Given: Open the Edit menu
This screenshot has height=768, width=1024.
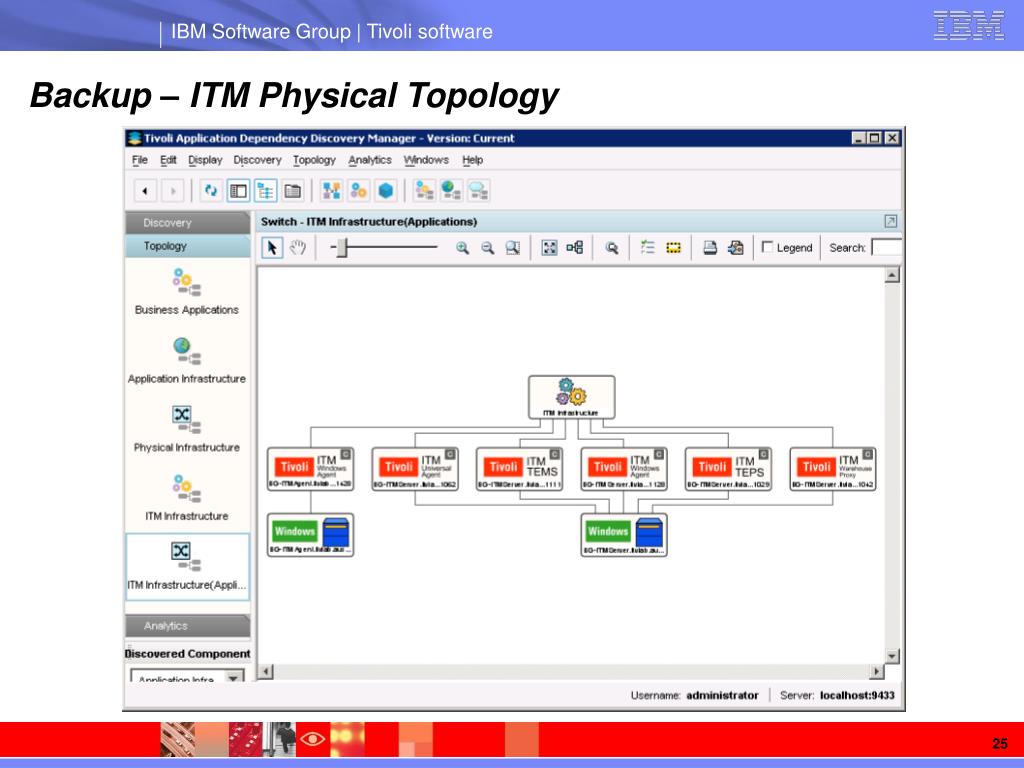Looking at the screenshot, I should tap(168, 160).
